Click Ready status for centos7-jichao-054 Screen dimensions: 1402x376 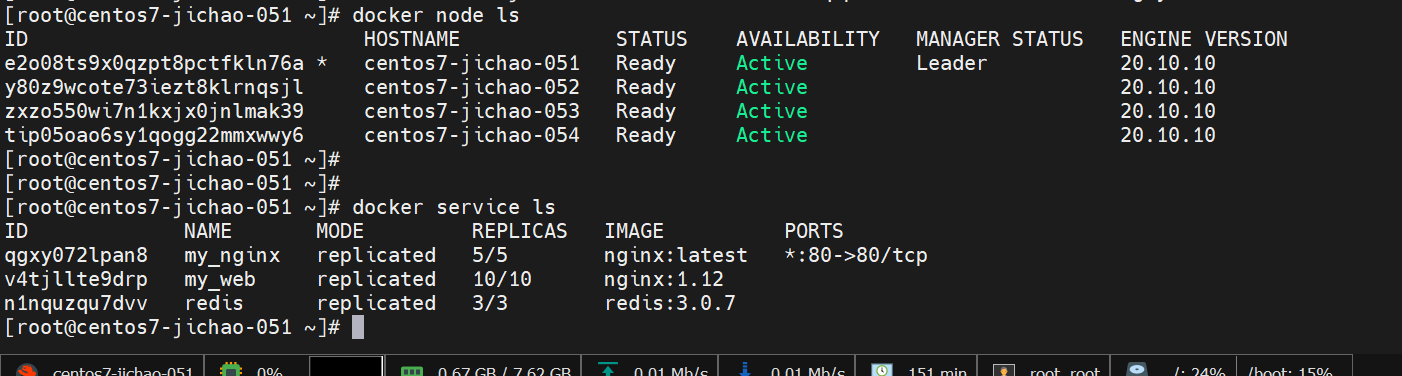tap(646, 136)
